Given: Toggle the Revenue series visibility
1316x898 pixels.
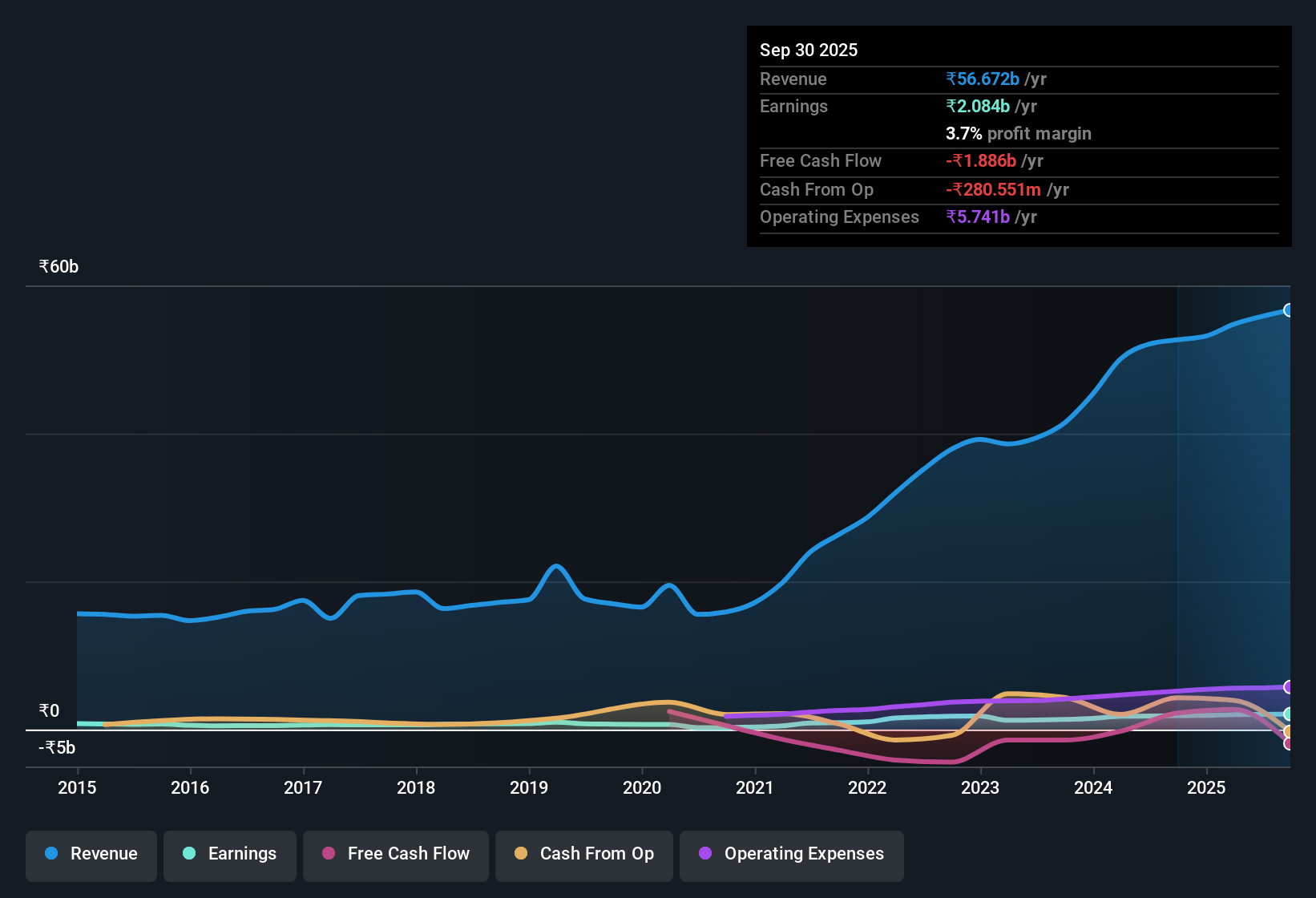Looking at the screenshot, I should click(91, 854).
